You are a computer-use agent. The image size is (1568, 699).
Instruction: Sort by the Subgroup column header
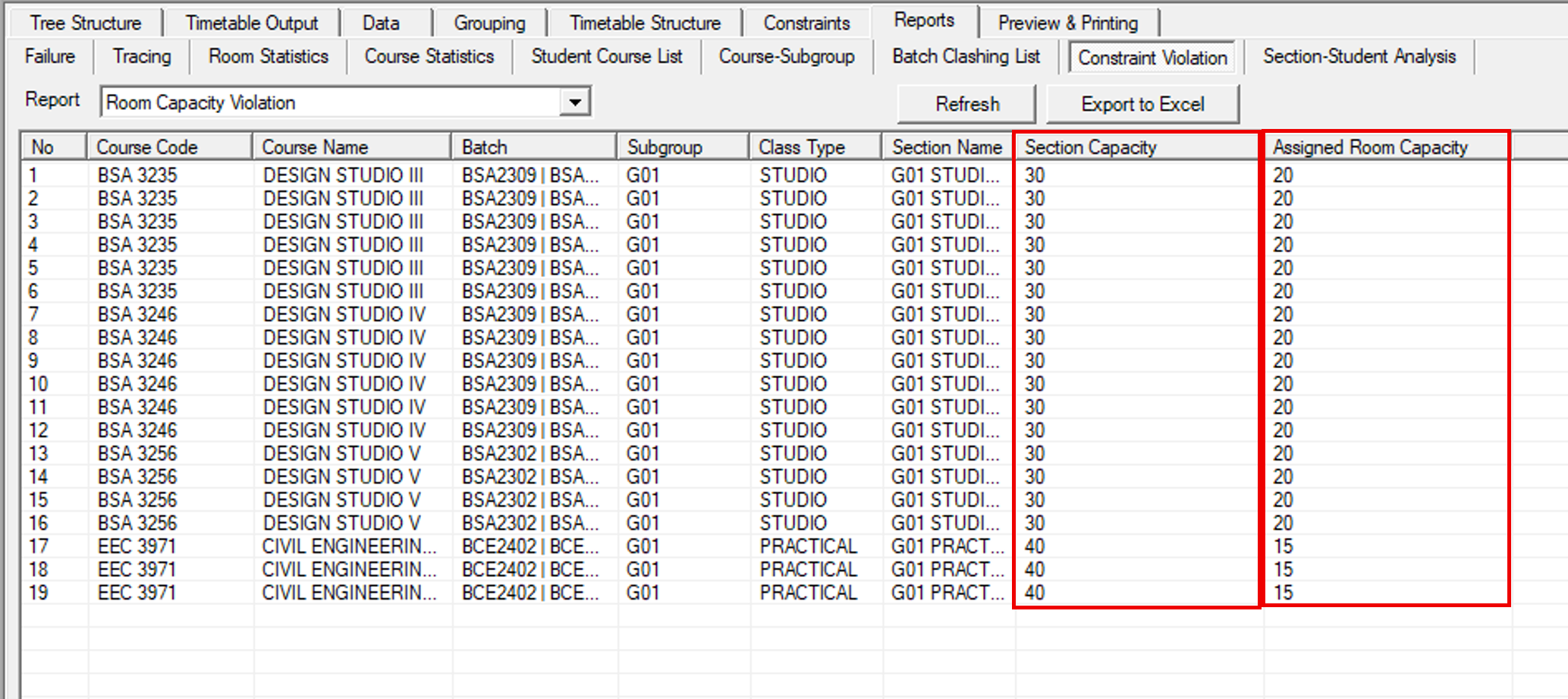click(684, 146)
